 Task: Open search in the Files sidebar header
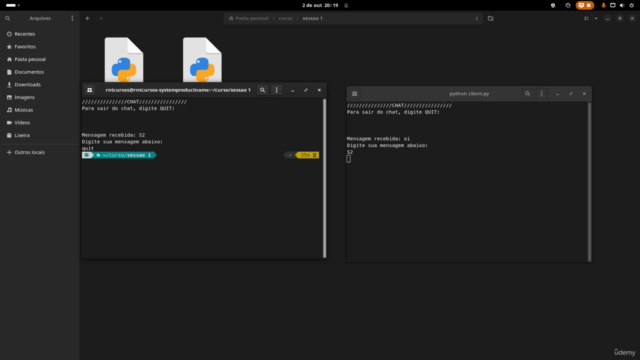(x=7, y=18)
